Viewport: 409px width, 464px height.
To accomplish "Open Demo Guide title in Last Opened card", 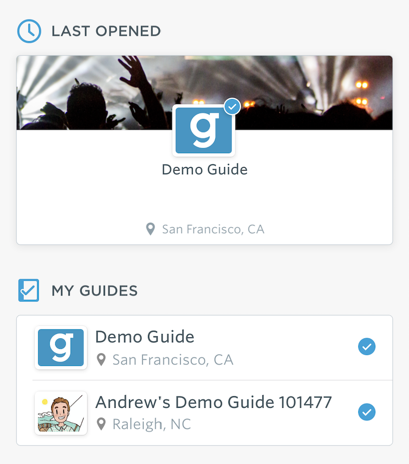I will (x=205, y=170).
